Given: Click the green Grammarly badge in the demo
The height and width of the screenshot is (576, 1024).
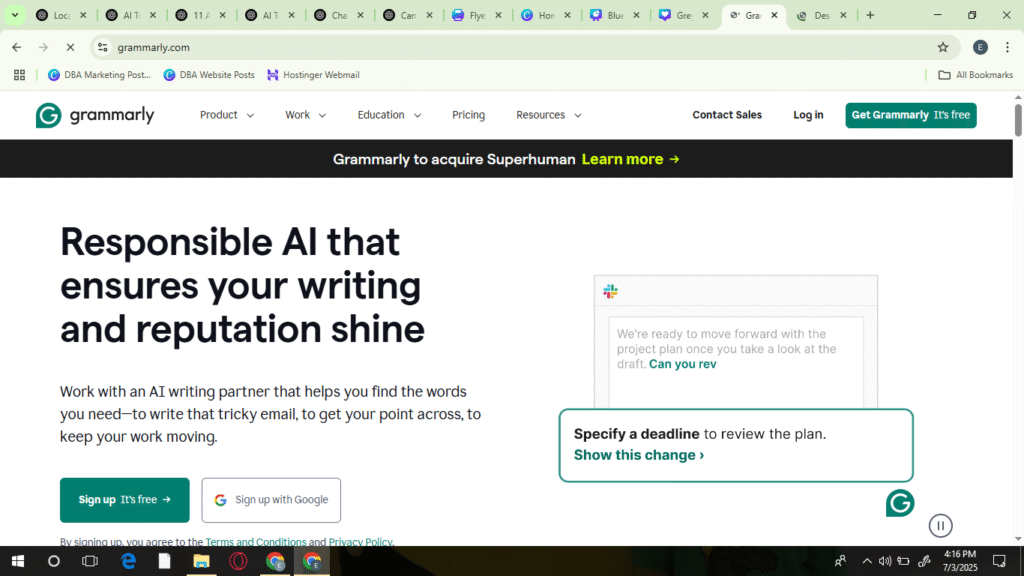Looking at the screenshot, I should [x=900, y=503].
